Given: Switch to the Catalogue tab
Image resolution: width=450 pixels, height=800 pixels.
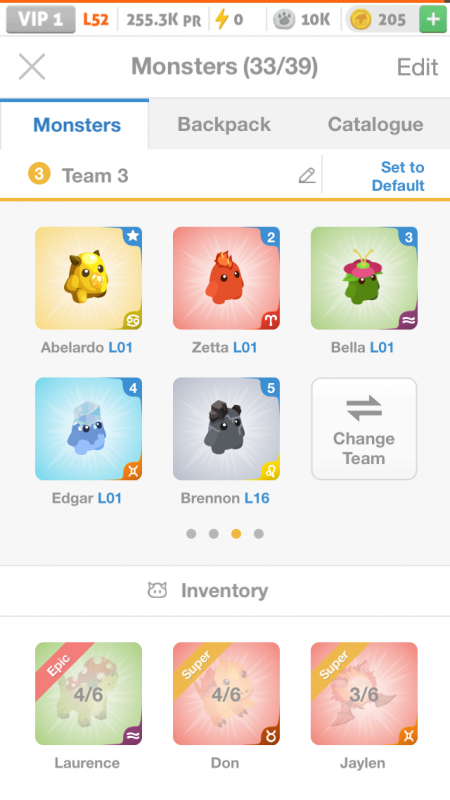Looking at the screenshot, I should coord(376,124).
